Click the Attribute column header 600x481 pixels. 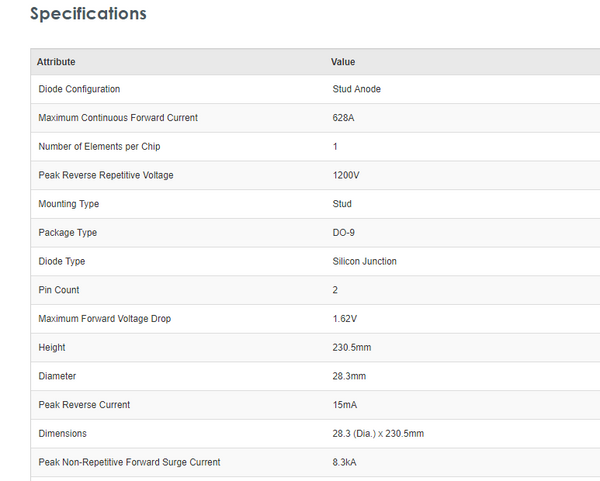56,62
